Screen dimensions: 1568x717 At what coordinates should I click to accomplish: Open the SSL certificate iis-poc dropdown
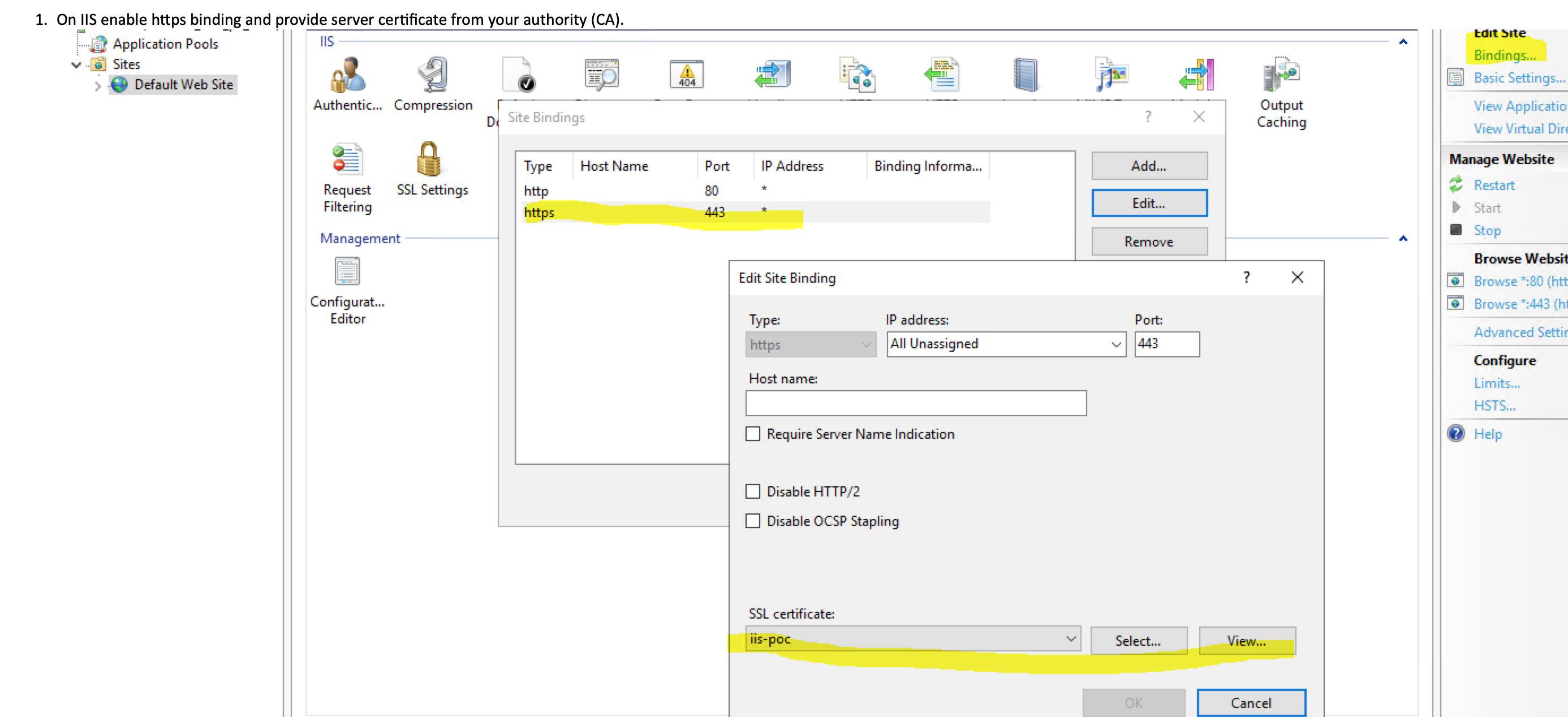(x=912, y=639)
